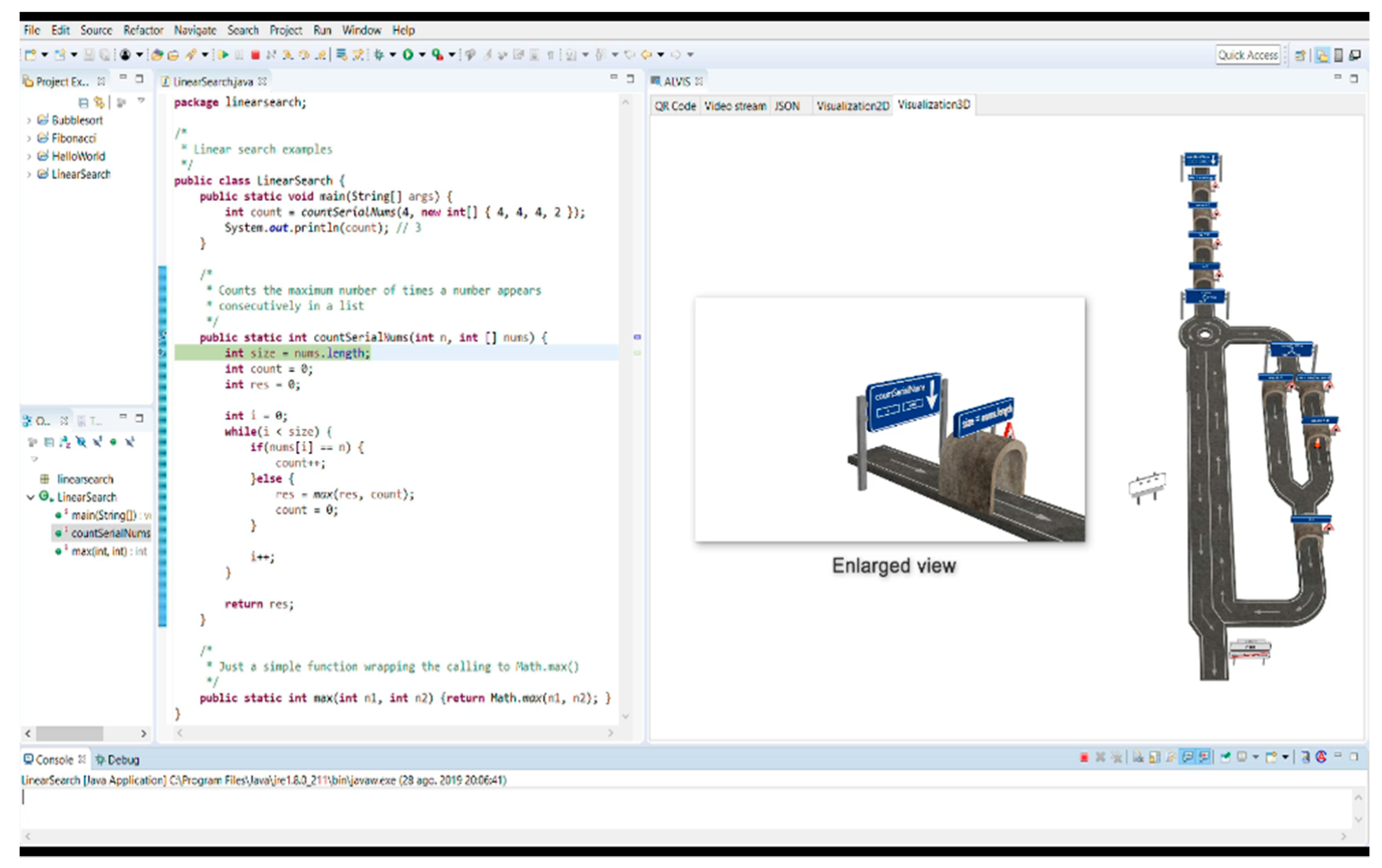Open the Run button dropdown arrow
Image resolution: width=1382 pixels, height=868 pixels.
point(422,55)
